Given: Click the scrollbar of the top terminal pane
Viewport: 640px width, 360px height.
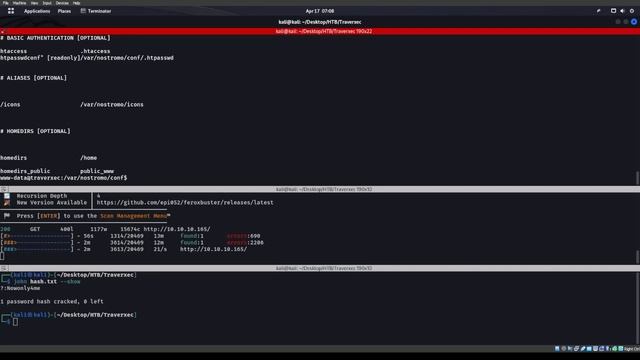Looking at the screenshot, I should (x=638, y=178).
